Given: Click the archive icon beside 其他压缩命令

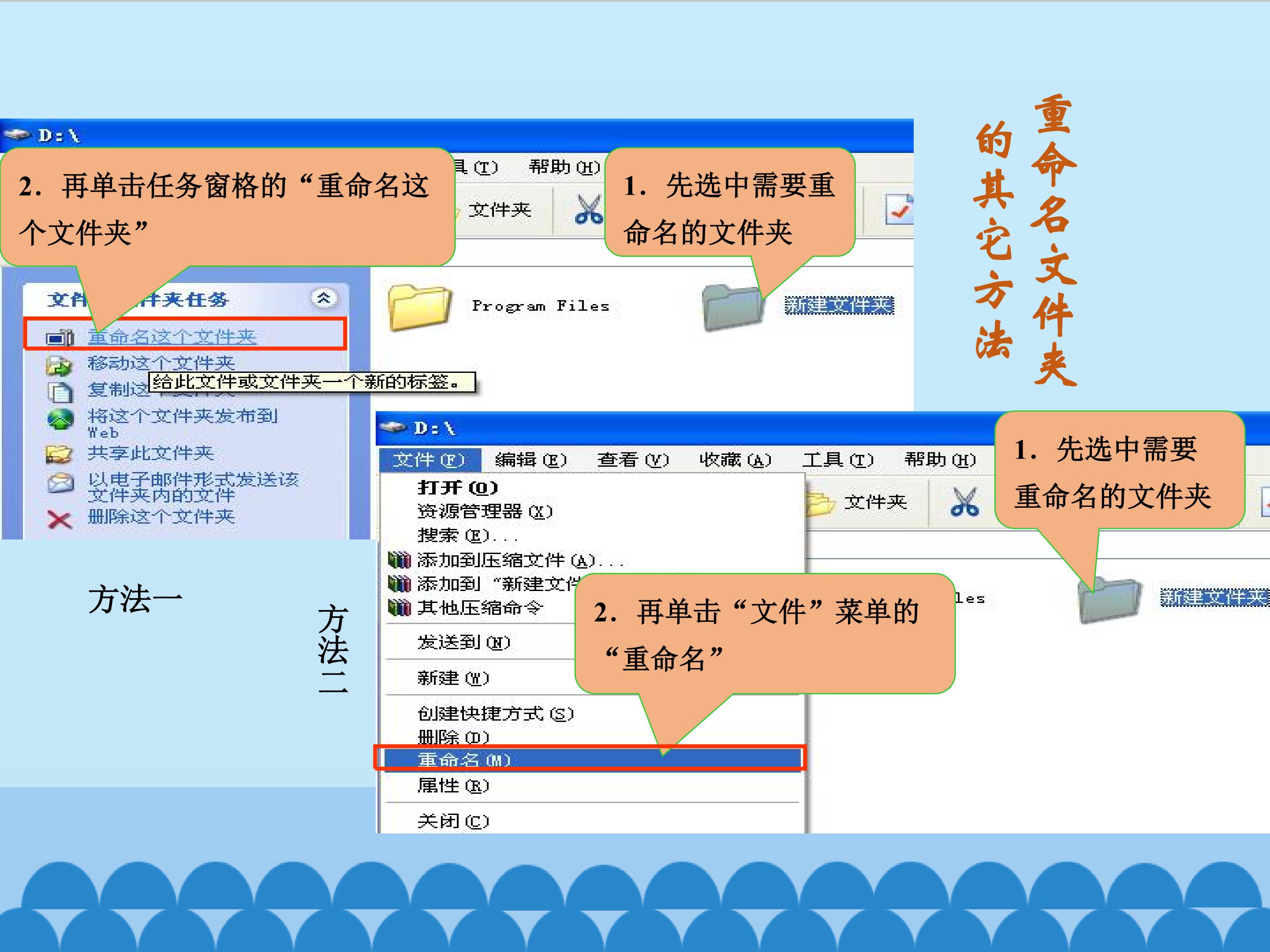Looking at the screenshot, I should click(x=399, y=607).
